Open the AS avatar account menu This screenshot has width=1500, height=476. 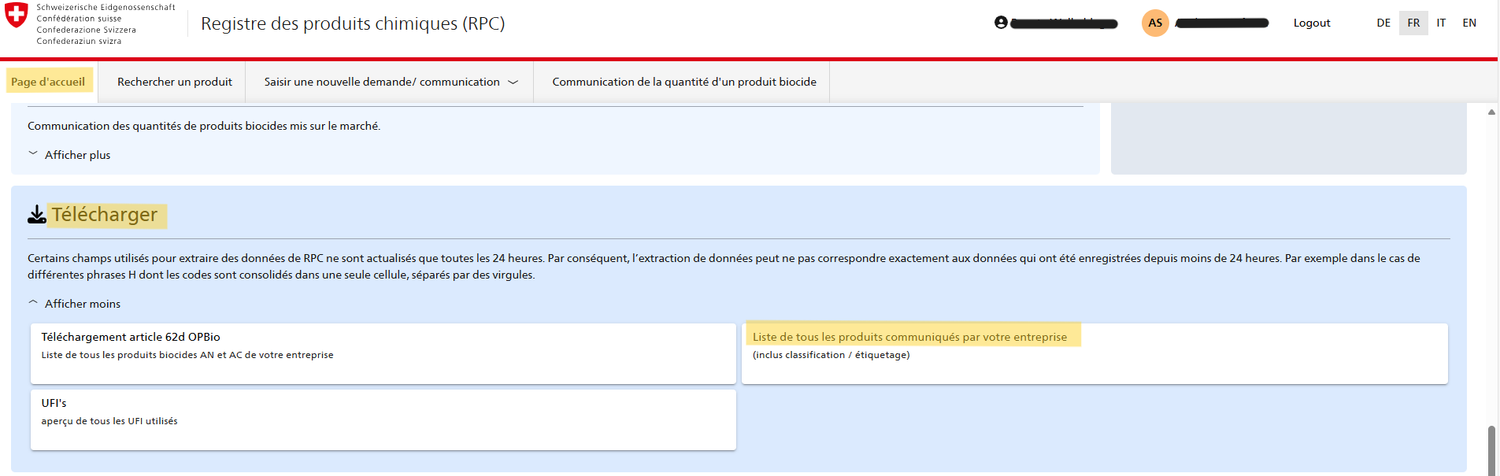(1155, 23)
